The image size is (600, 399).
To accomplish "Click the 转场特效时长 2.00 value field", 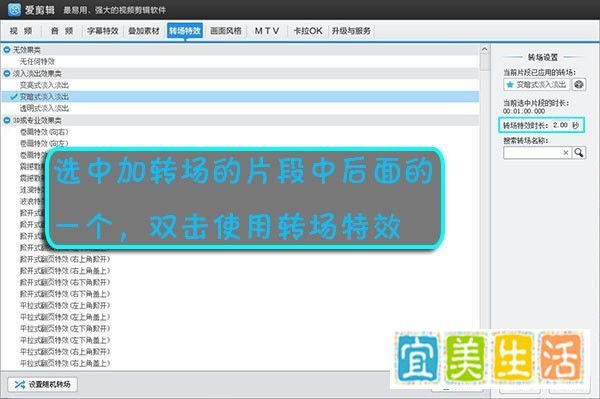I will pos(561,125).
